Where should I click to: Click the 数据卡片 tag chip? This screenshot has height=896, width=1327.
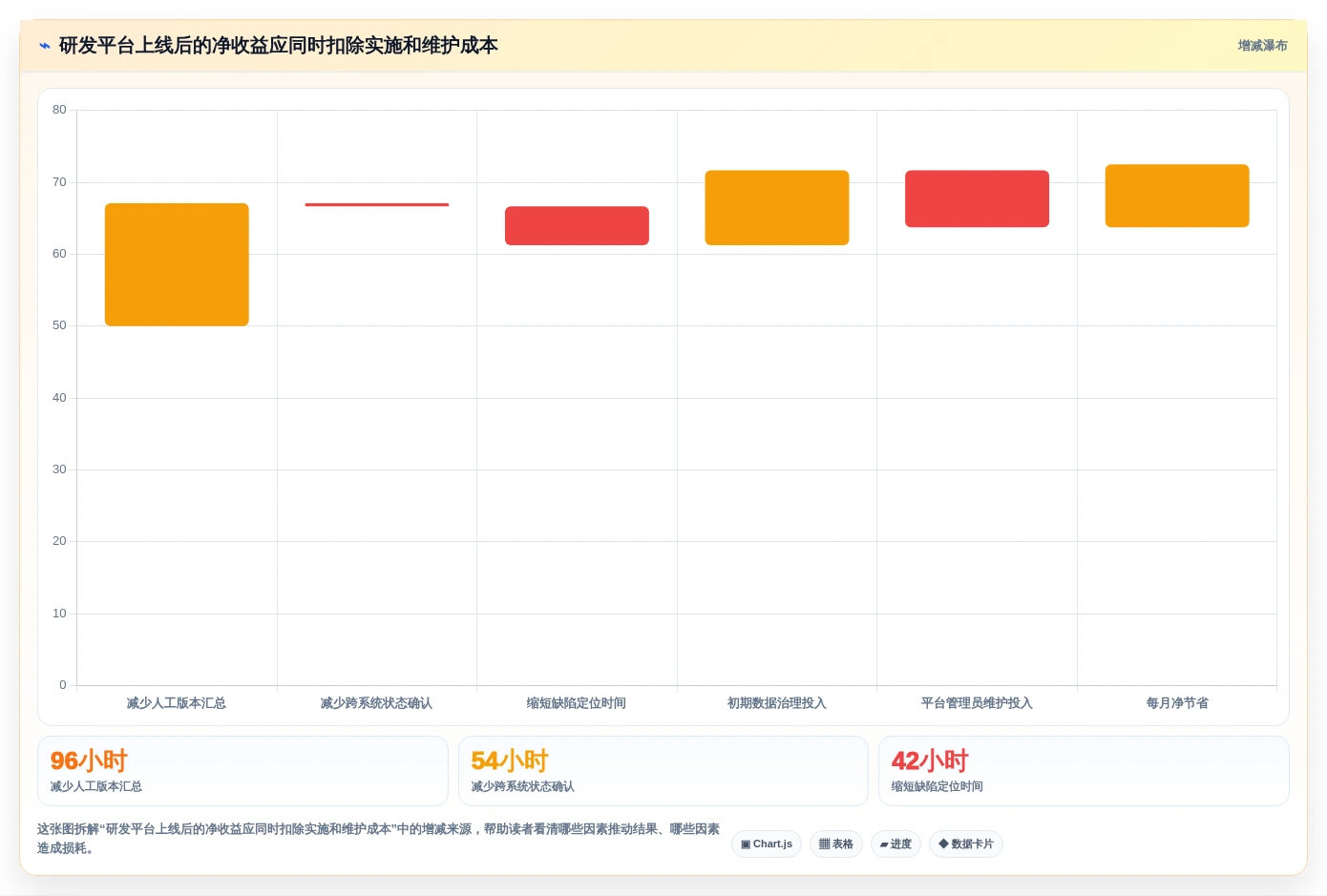point(966,844)
